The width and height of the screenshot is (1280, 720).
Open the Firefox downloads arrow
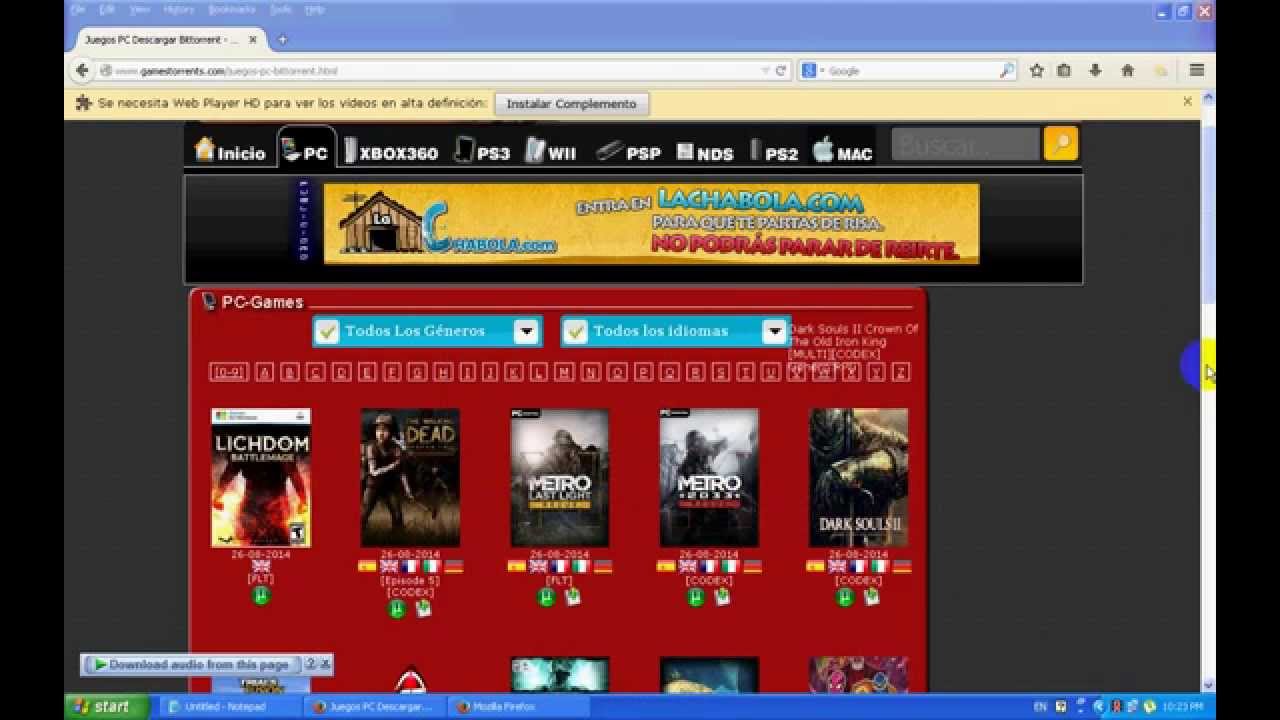(x=1095, y=71)
